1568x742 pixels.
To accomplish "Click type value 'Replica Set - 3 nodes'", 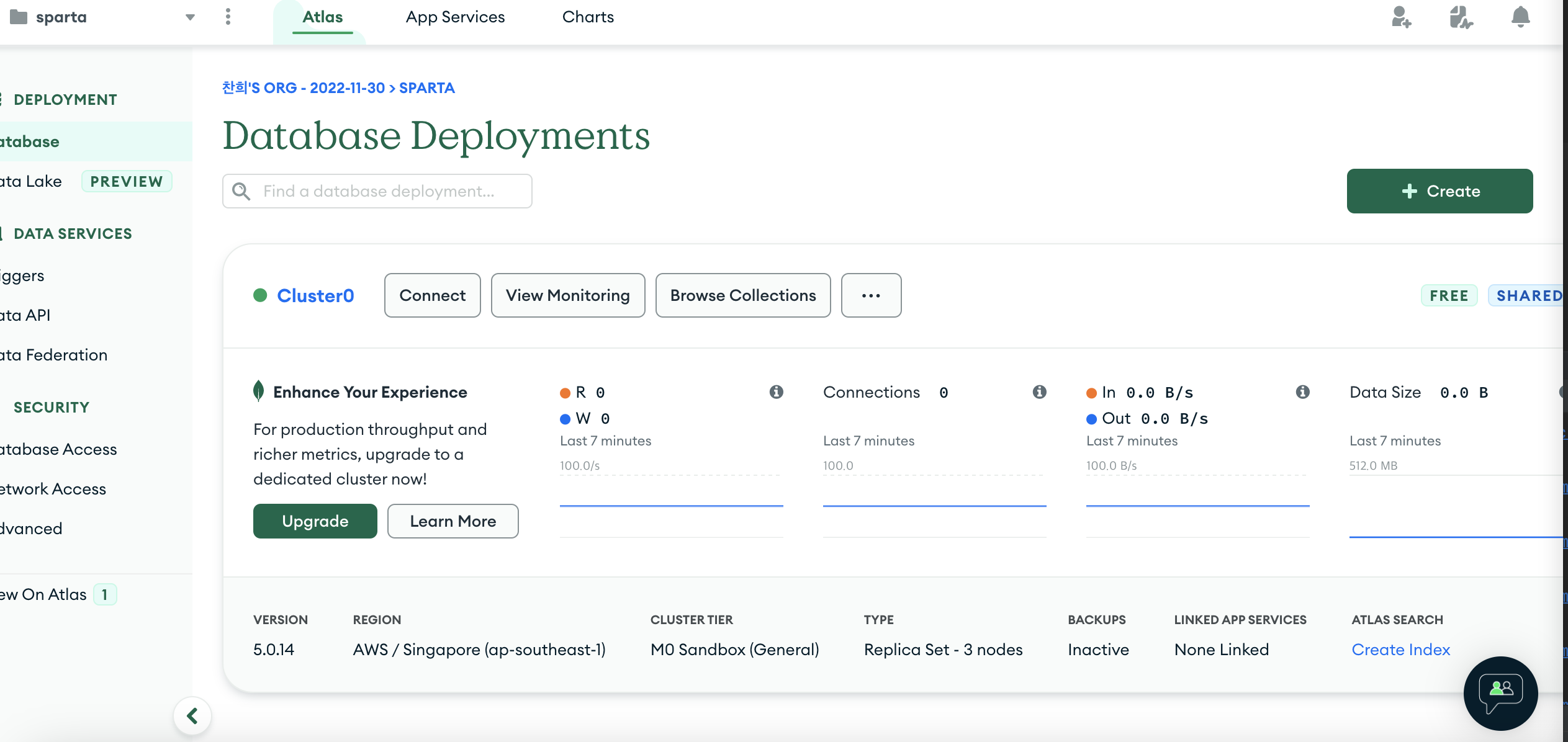I will 944,650.
